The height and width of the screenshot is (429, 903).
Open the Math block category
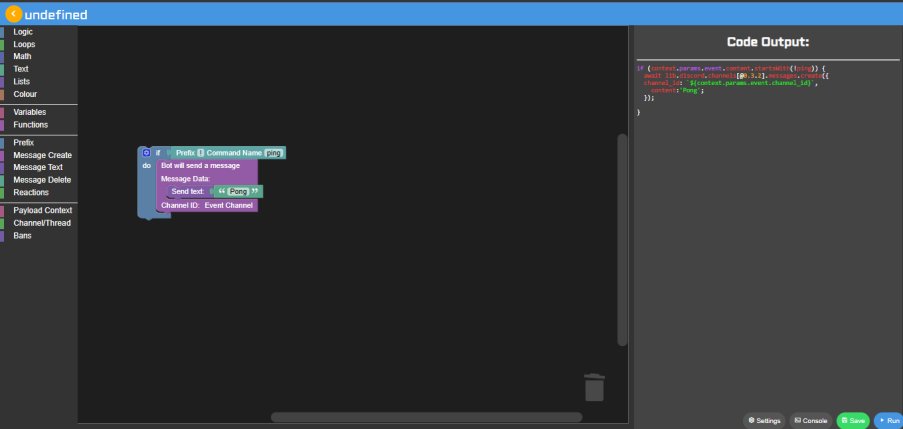[x=22, y=56]
